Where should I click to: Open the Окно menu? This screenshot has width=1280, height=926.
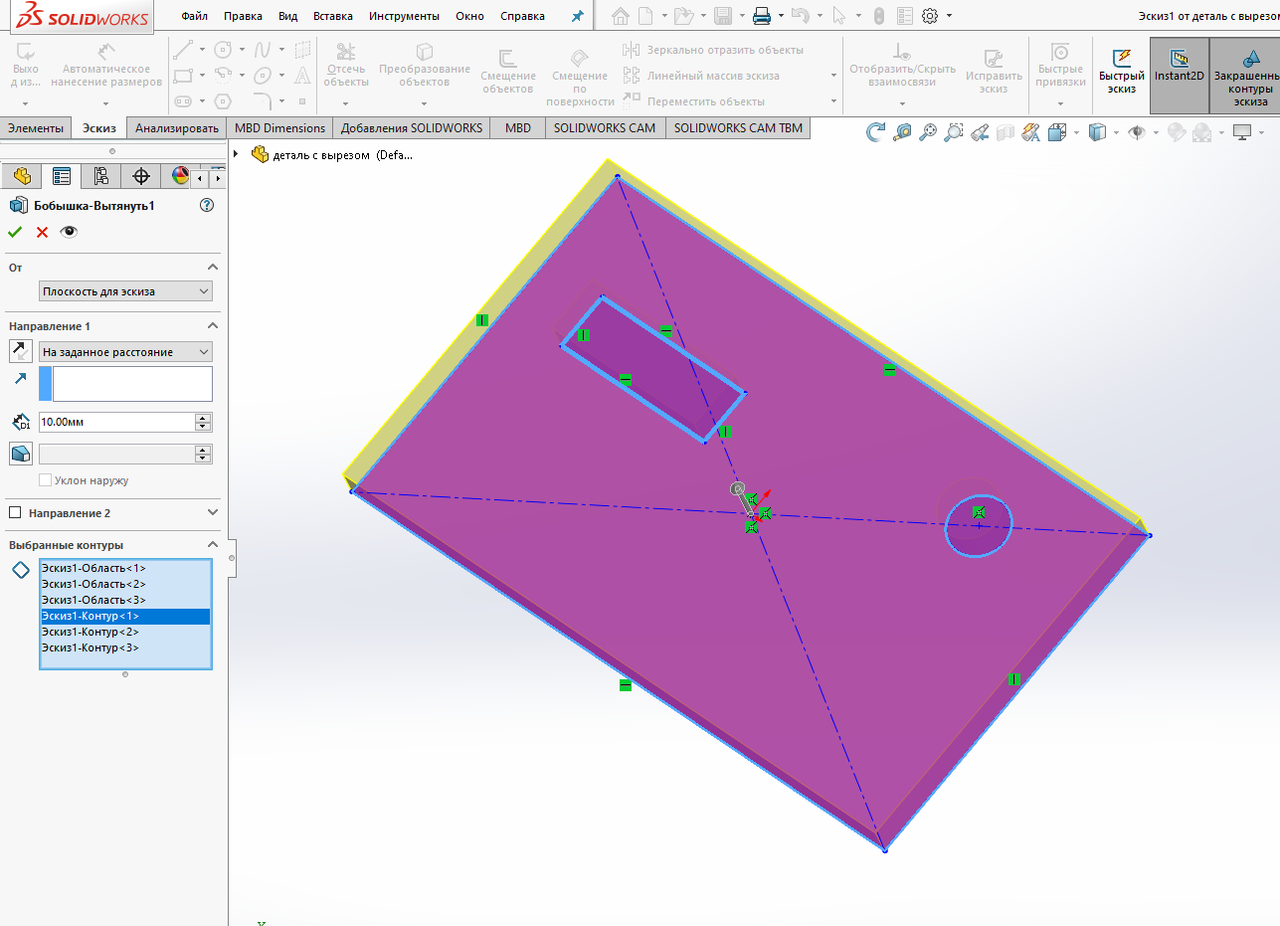pyautogui.click(x=470, y=16)
